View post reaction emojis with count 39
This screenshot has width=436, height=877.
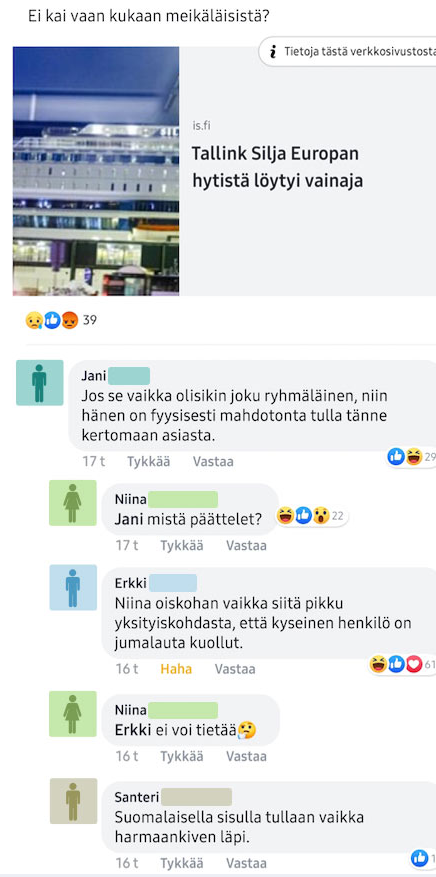point(60,320)
